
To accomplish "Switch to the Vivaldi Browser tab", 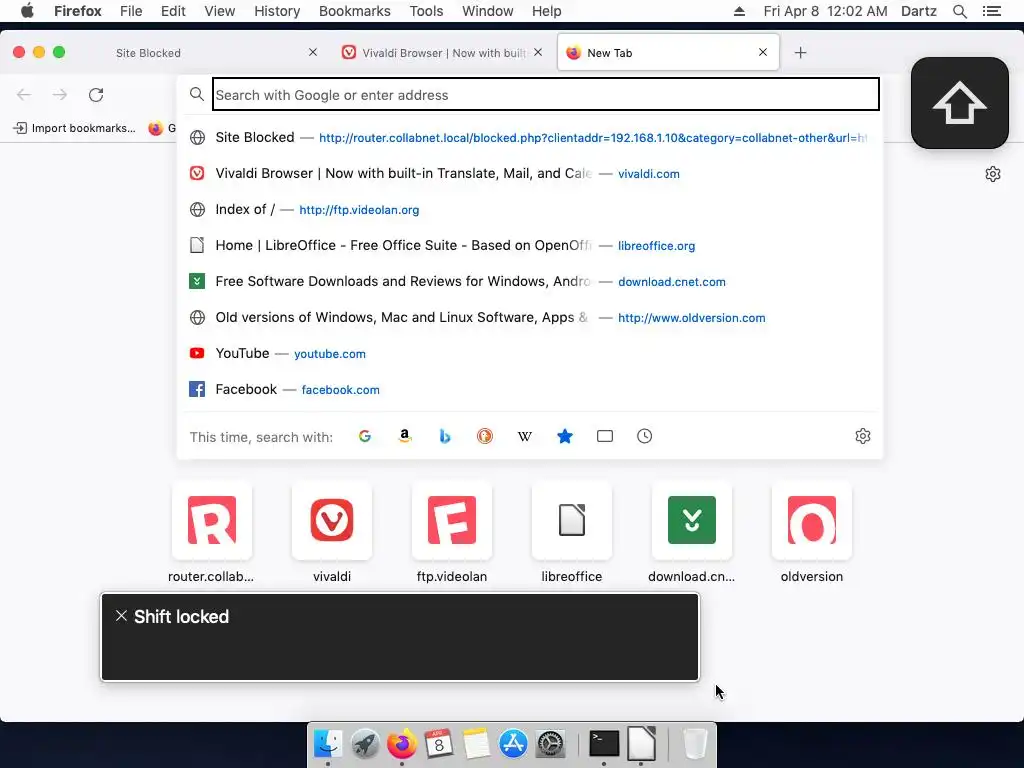I will 443,53.
